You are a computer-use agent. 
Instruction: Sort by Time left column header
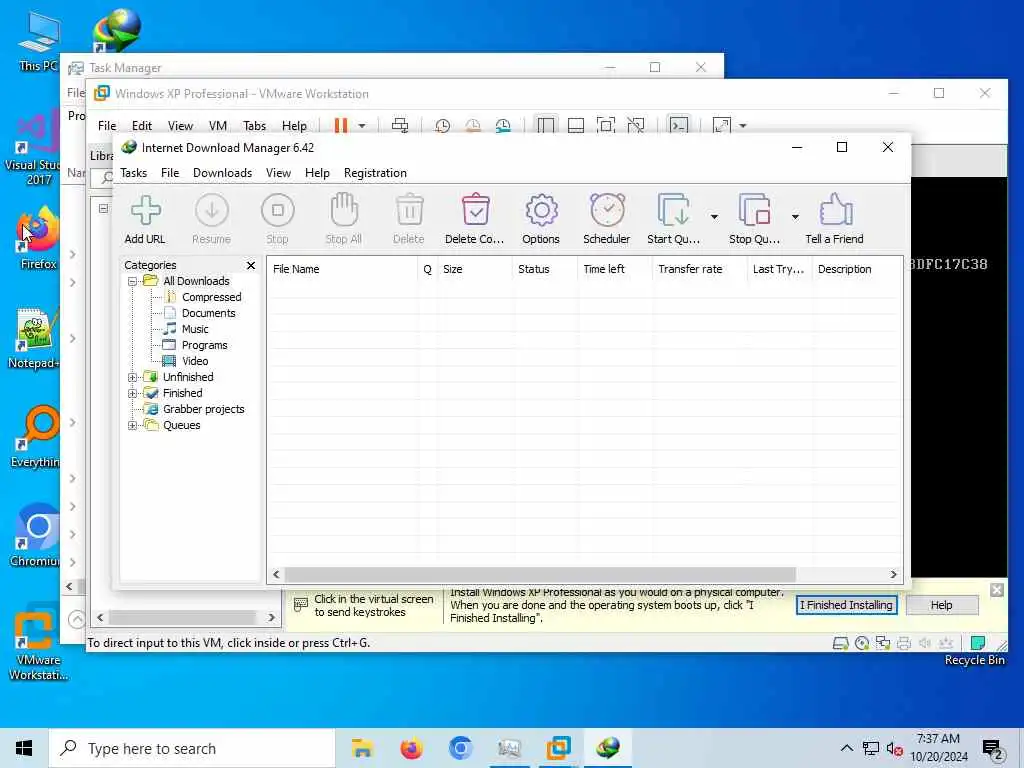[615, 269]
